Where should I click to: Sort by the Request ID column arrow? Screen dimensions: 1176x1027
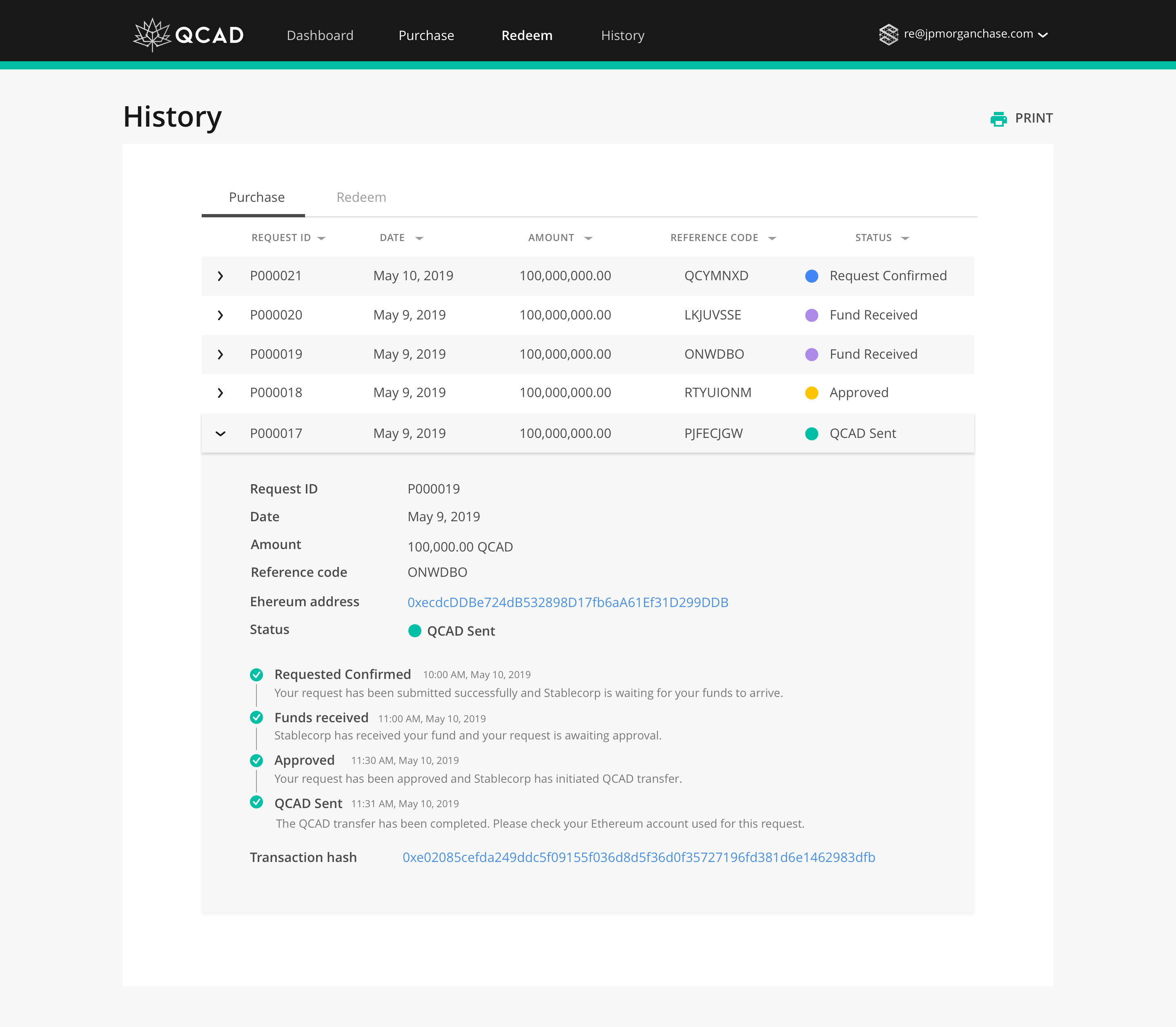pos(321,239)
